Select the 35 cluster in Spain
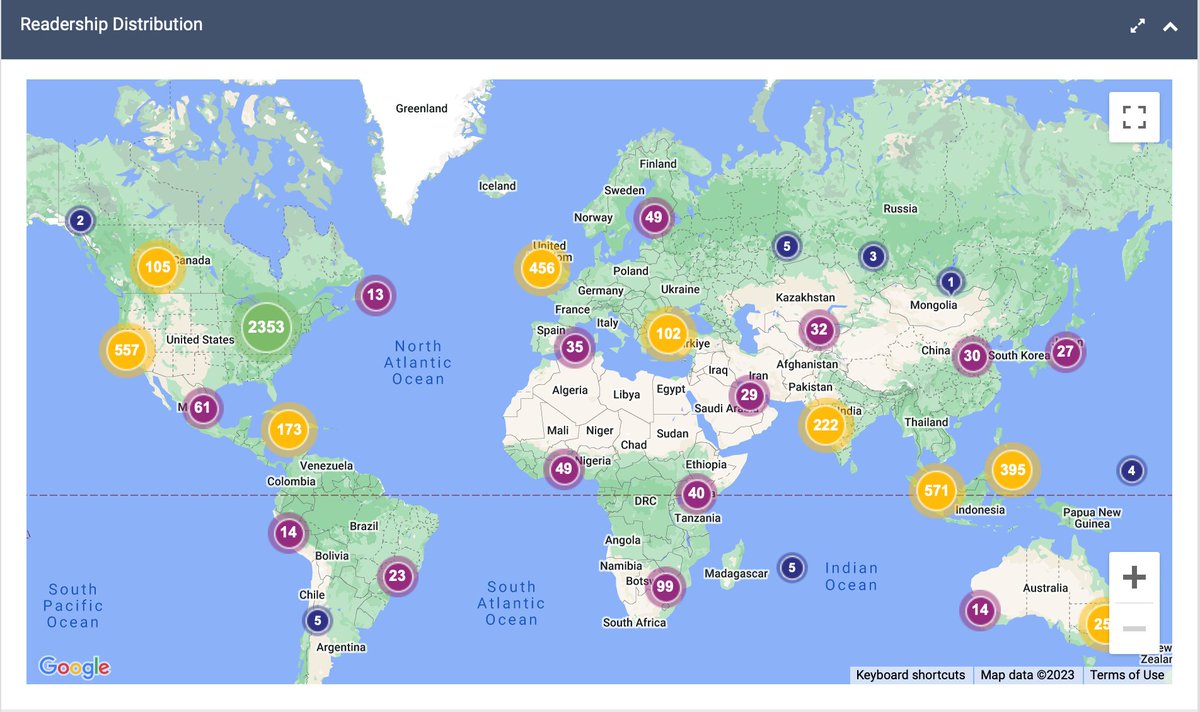 [575, 348]
